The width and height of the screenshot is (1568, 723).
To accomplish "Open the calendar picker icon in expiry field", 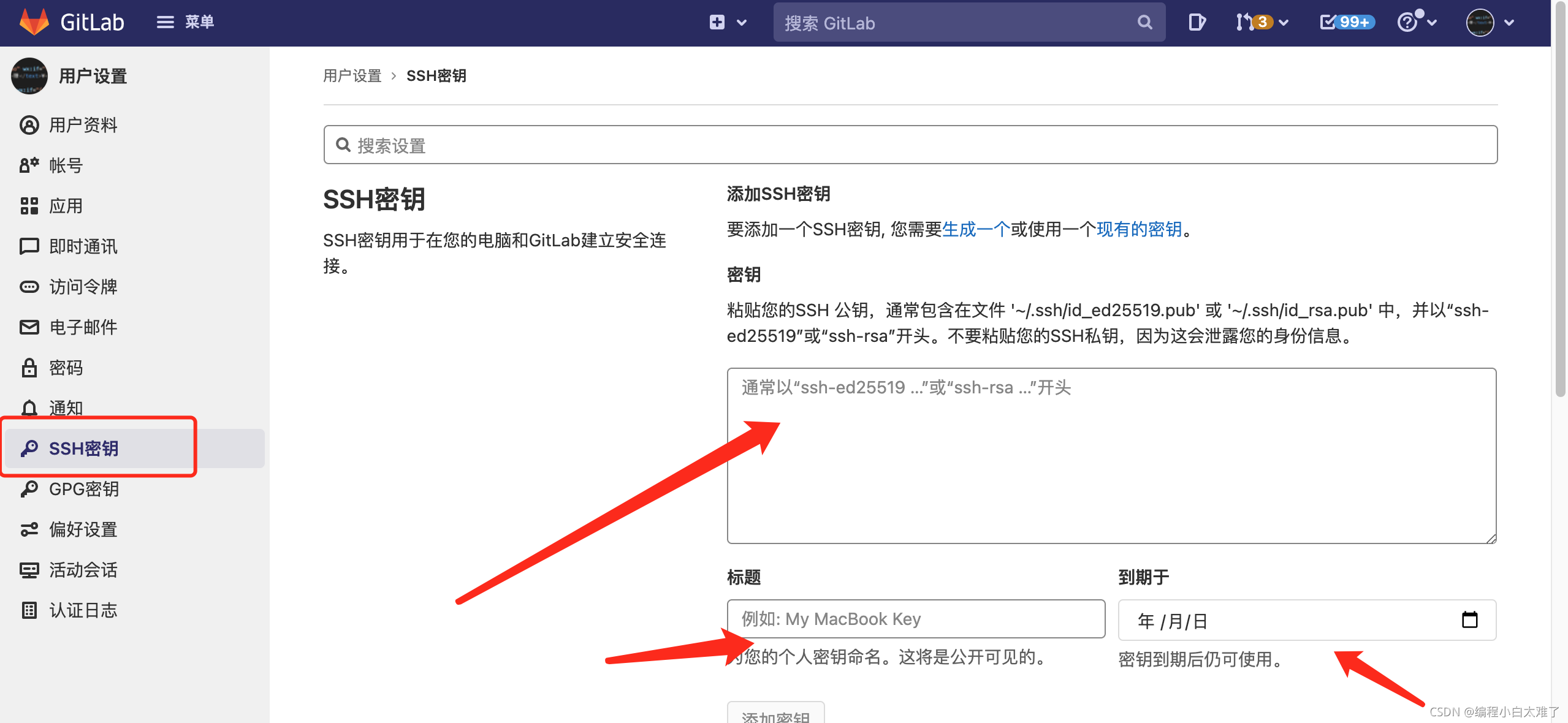I will [x=1469, y=620].
